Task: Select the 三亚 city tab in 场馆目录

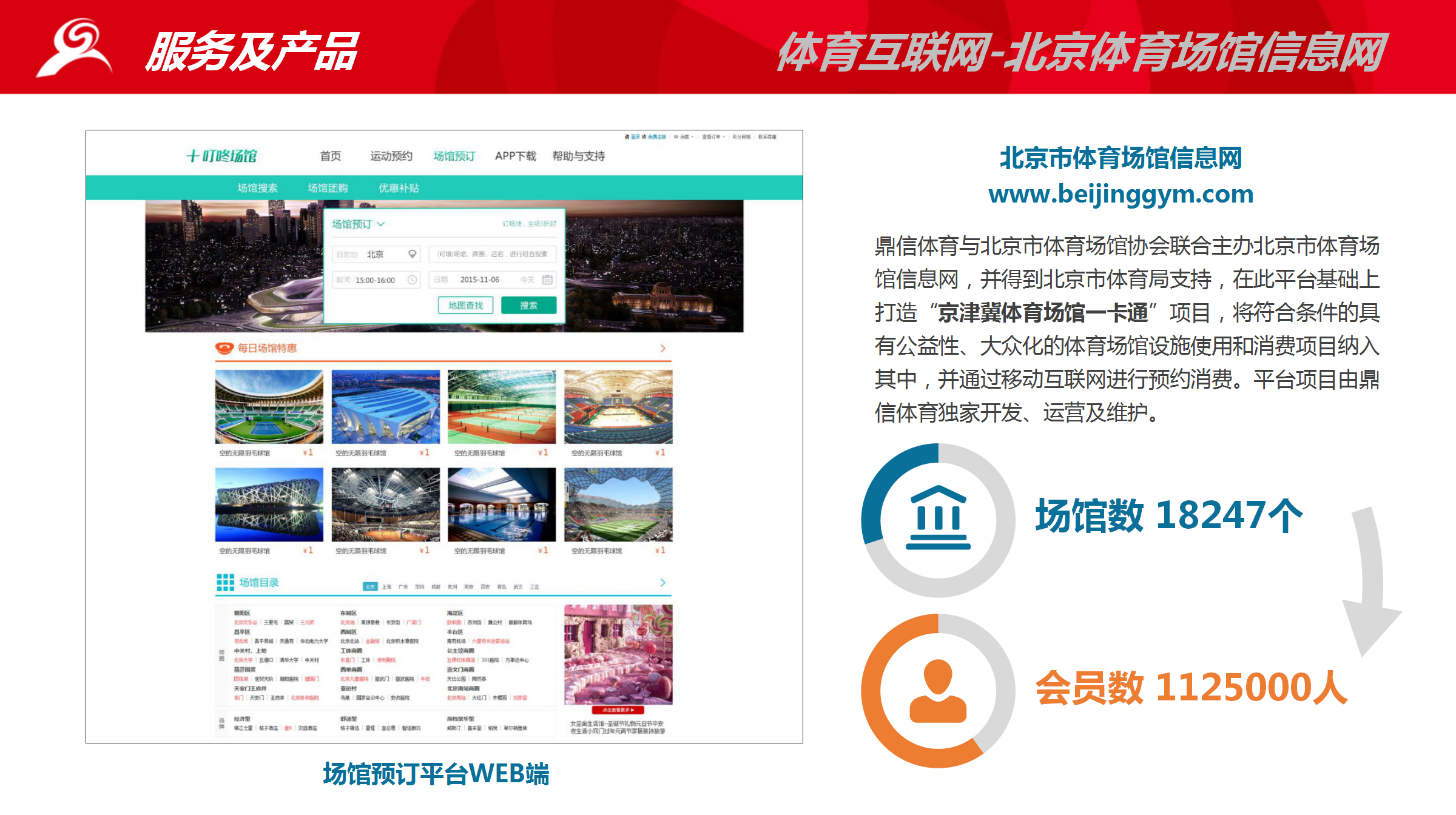Action: tap(534, 586)
